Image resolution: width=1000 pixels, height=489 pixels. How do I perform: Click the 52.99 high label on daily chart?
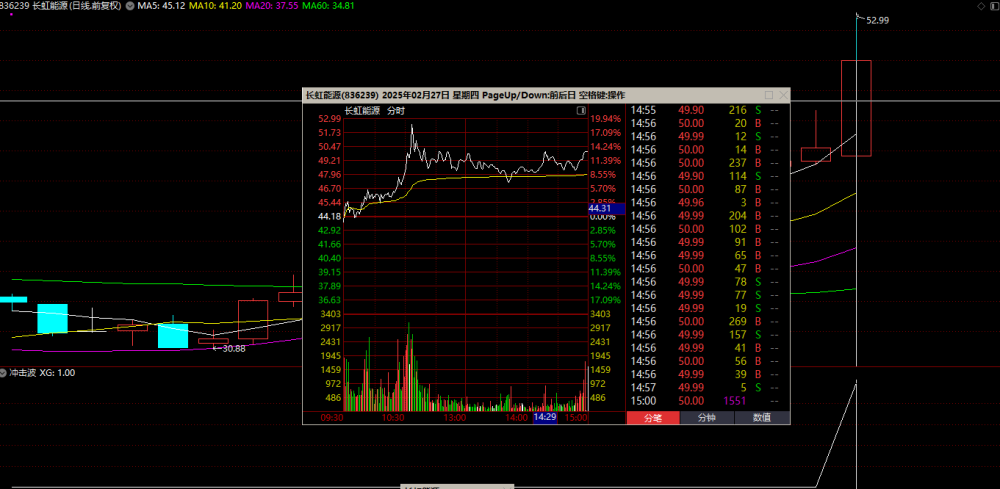tap(878, 20)
